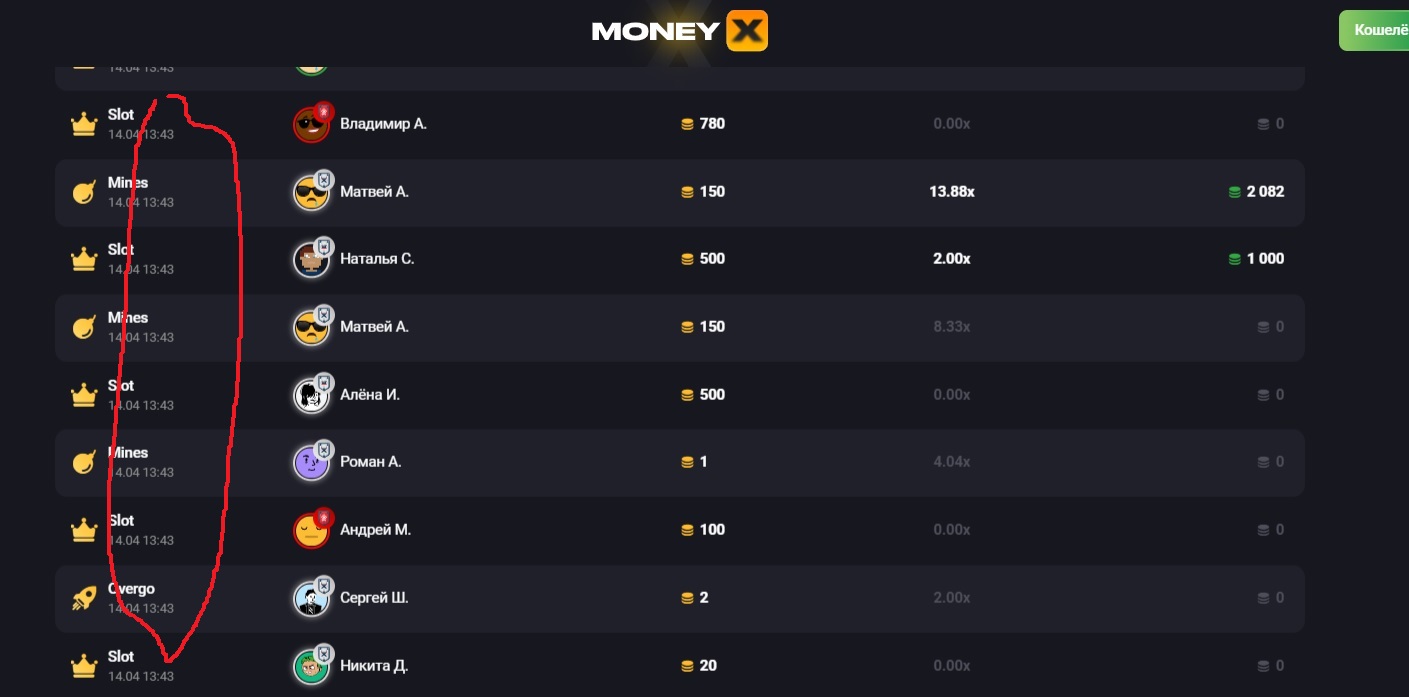1409x697 pixels.
Task: Click the red badge on Андрей М. avatar
Action: click(x=323, y=517)
